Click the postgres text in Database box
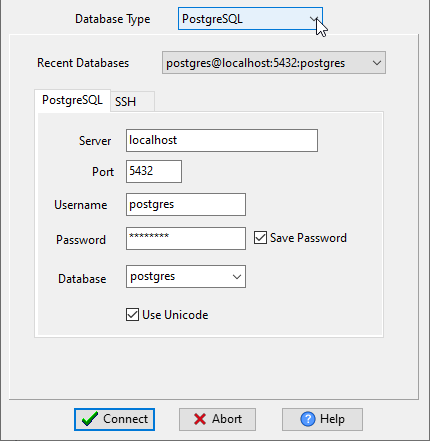Viewport: 430px width, 441px height. click(x=153, y=277)
